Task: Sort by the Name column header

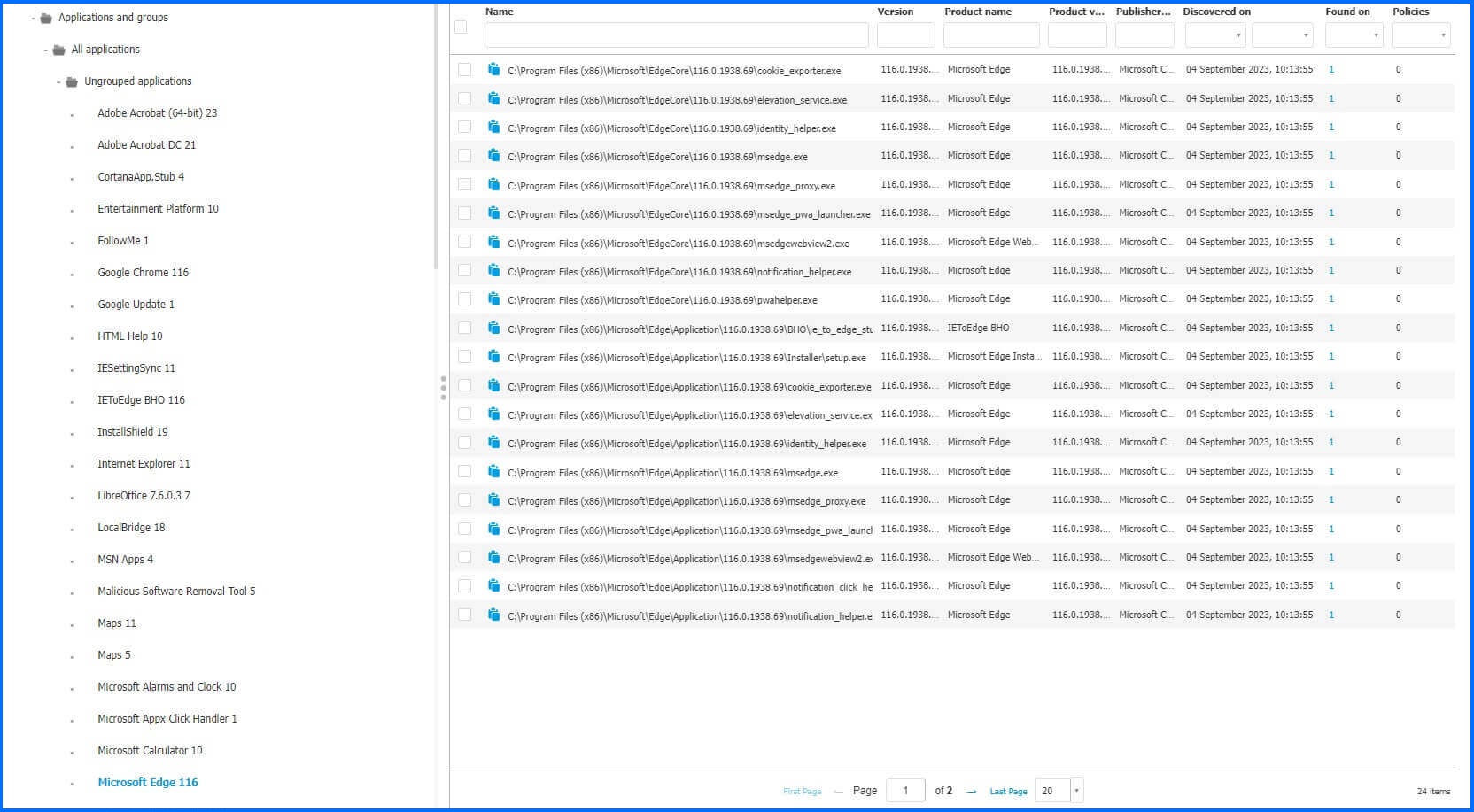Action: tap(500, 12)
